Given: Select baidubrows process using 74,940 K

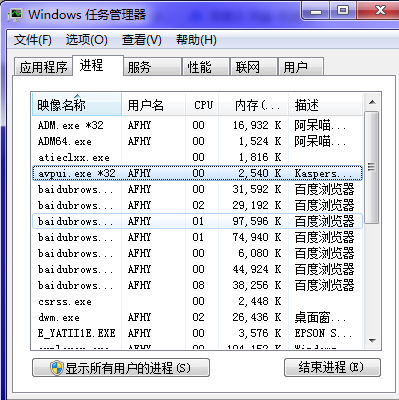Looking at the screenshot, I should tap(197, 237).
